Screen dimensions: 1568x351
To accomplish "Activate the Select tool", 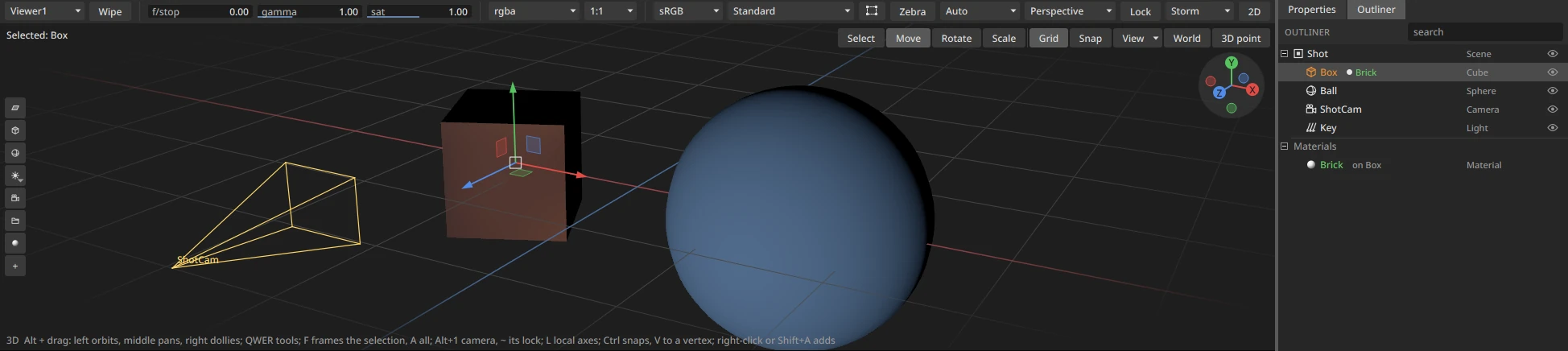I will 860,38.
